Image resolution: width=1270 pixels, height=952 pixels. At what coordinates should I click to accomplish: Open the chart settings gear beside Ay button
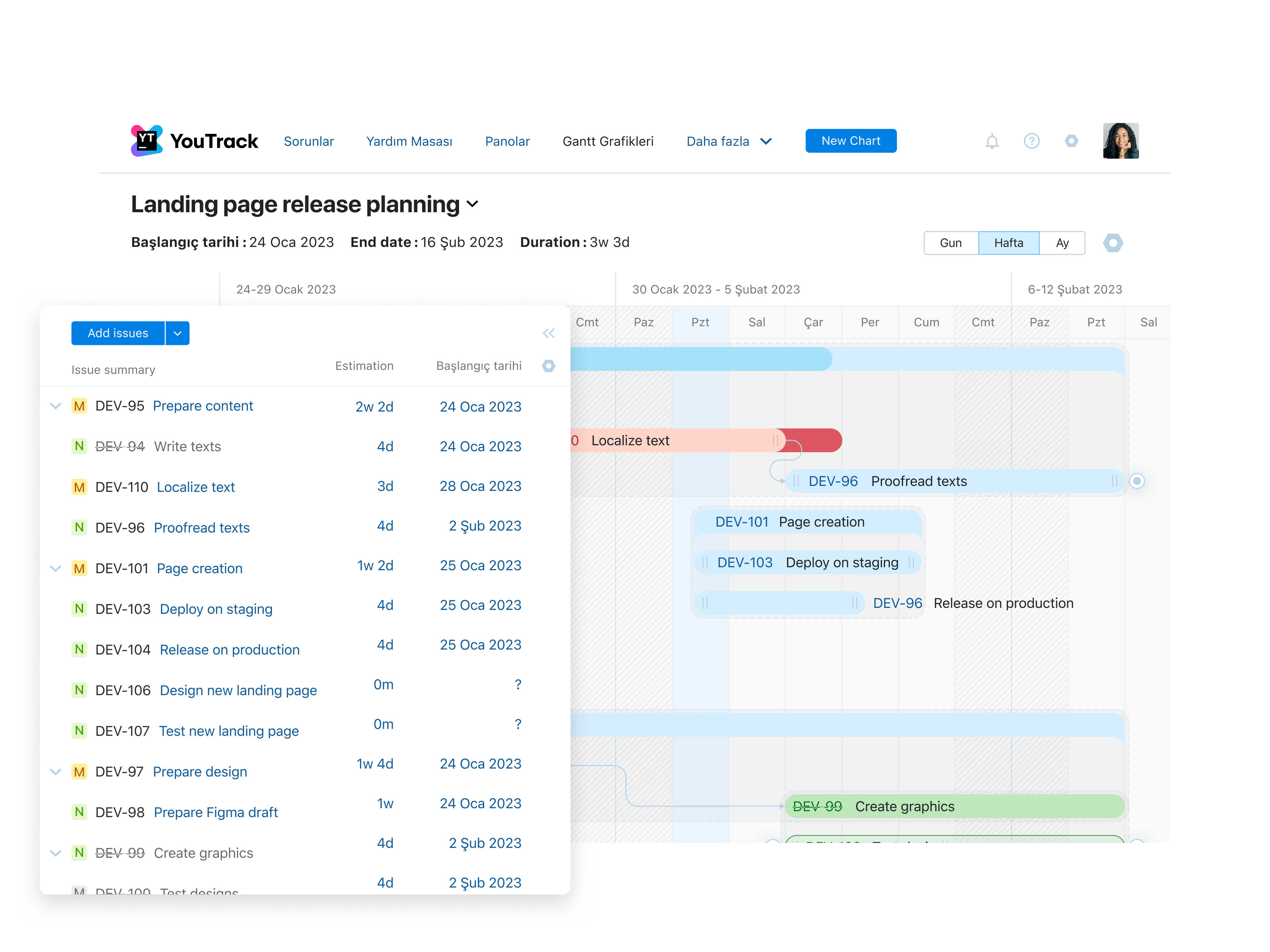(x=1113, y=243)
